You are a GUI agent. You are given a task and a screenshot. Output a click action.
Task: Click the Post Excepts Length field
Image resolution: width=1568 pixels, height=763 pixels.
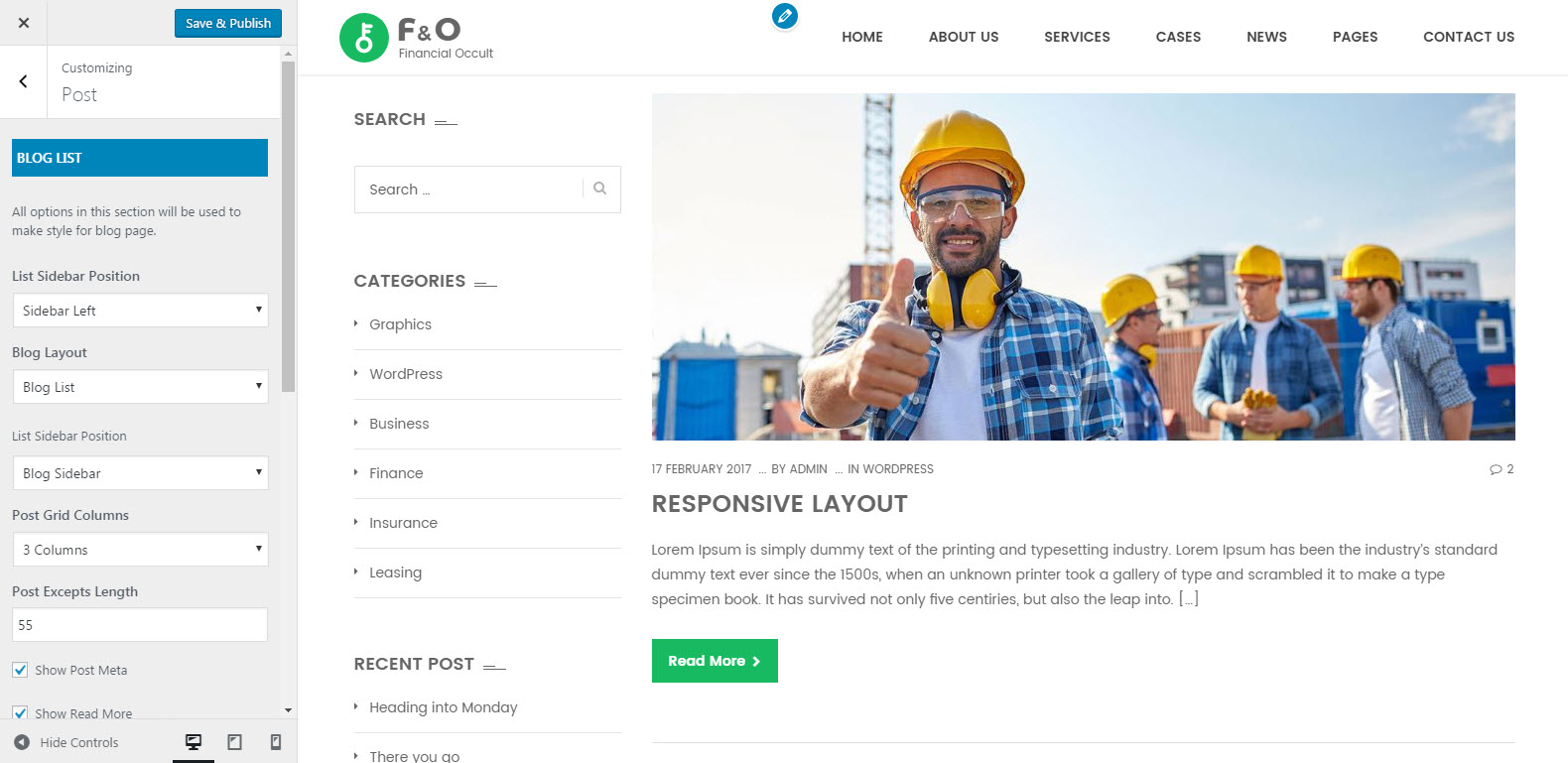click(140, 625)
